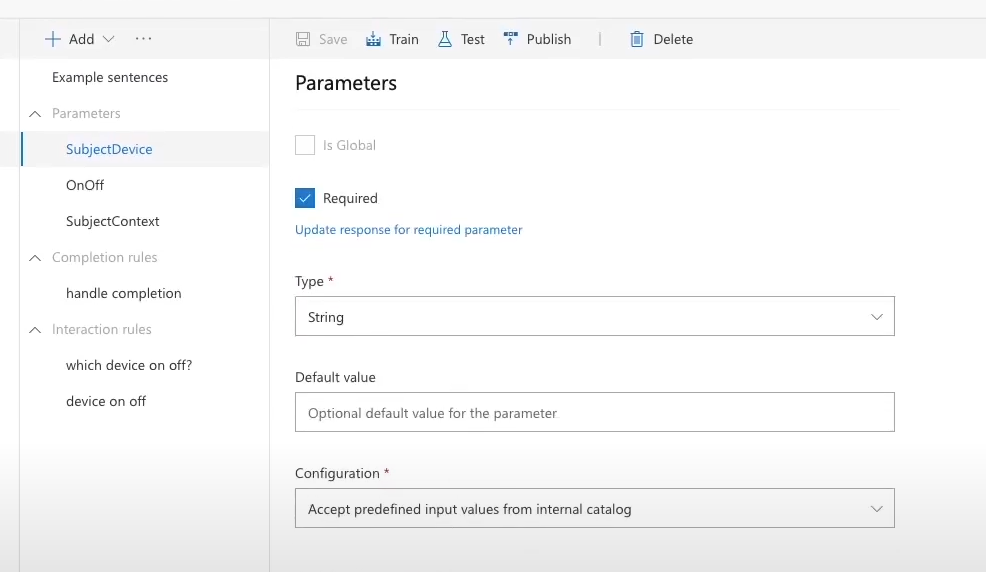Click the Save label in toolbar
Viewport: 986px width, 572px height.
(x=333, y=39)
